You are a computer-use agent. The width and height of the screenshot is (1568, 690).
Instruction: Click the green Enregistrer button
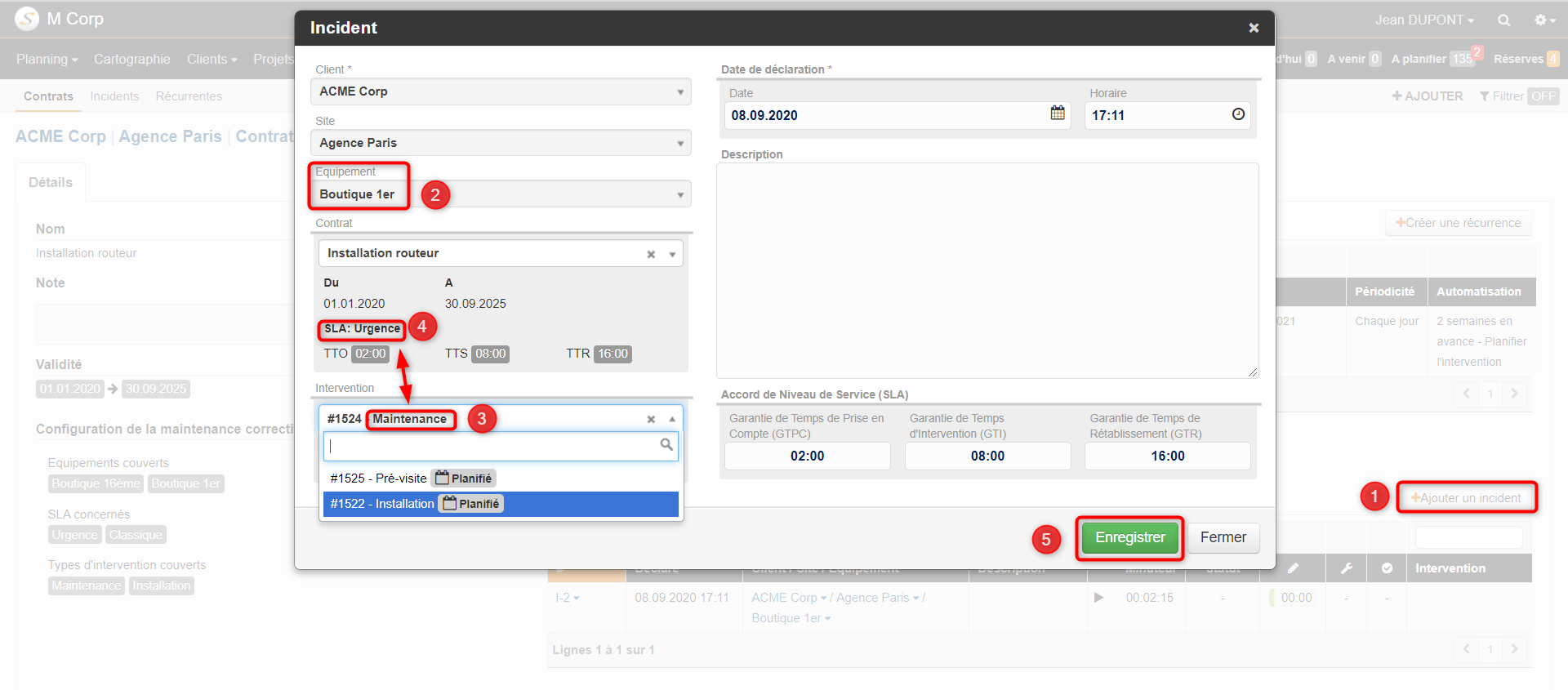[1129, 537]
